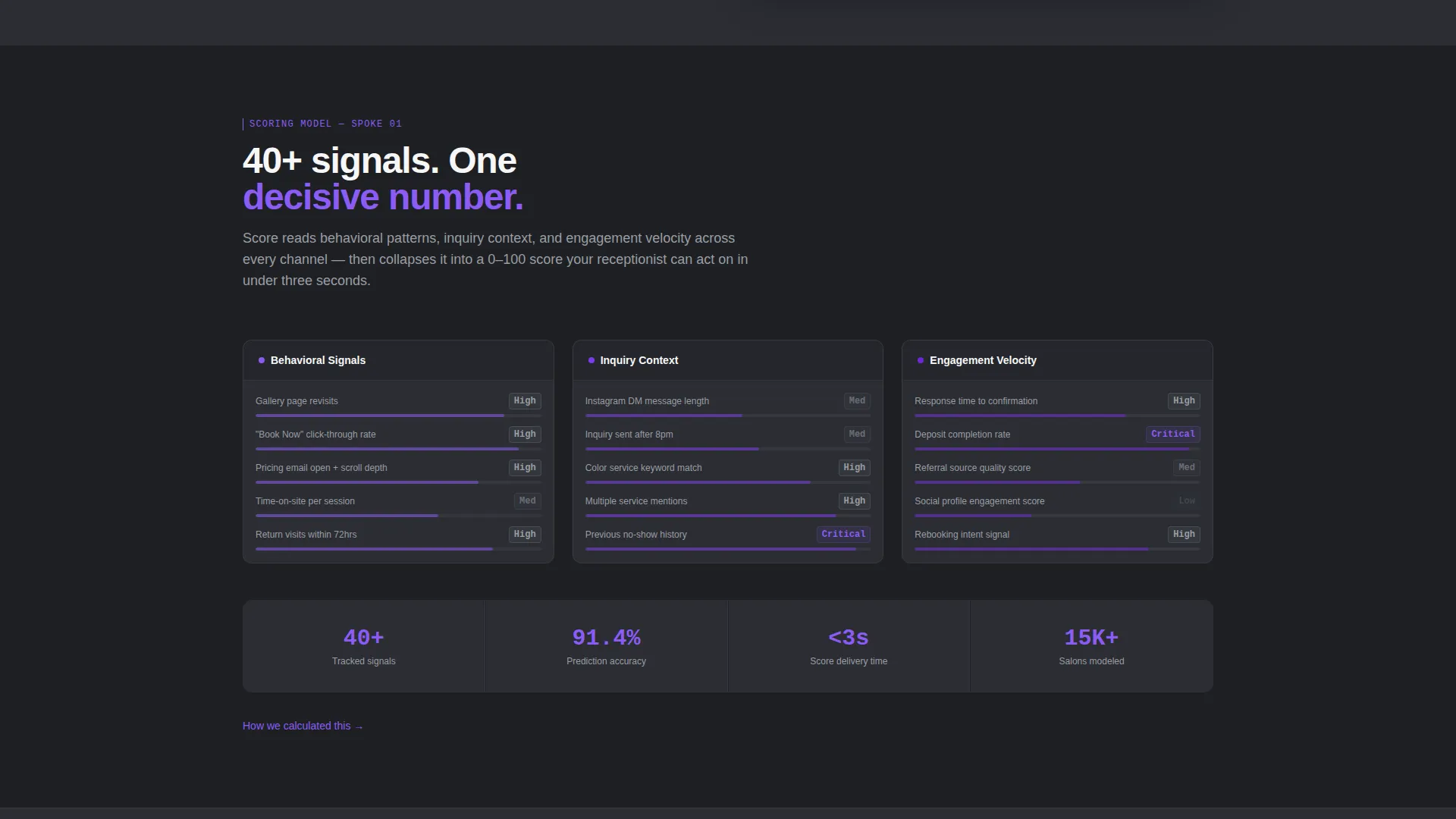Click the High badge on Response time to confirmation

[1184, 400]
